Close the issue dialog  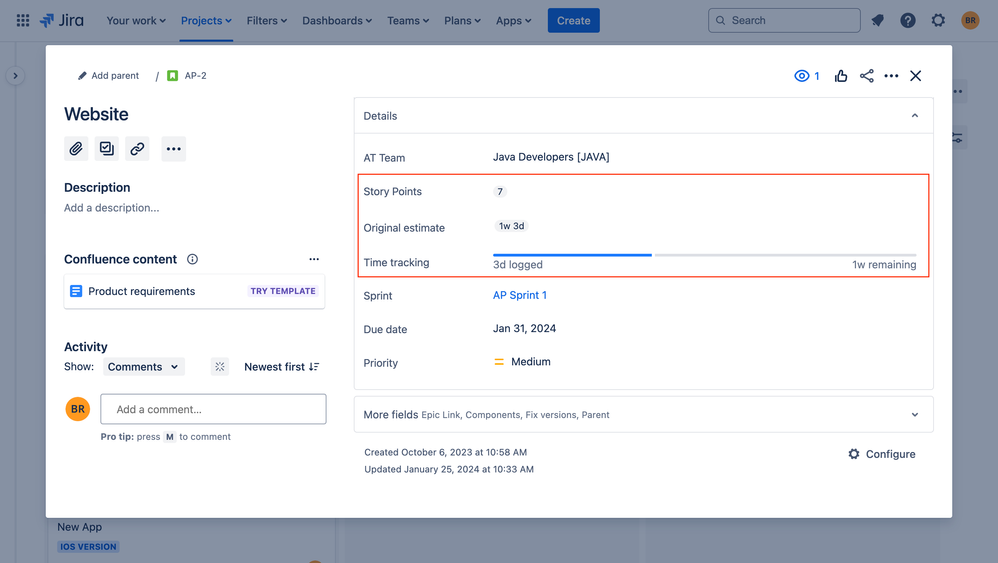coord(915,76)
